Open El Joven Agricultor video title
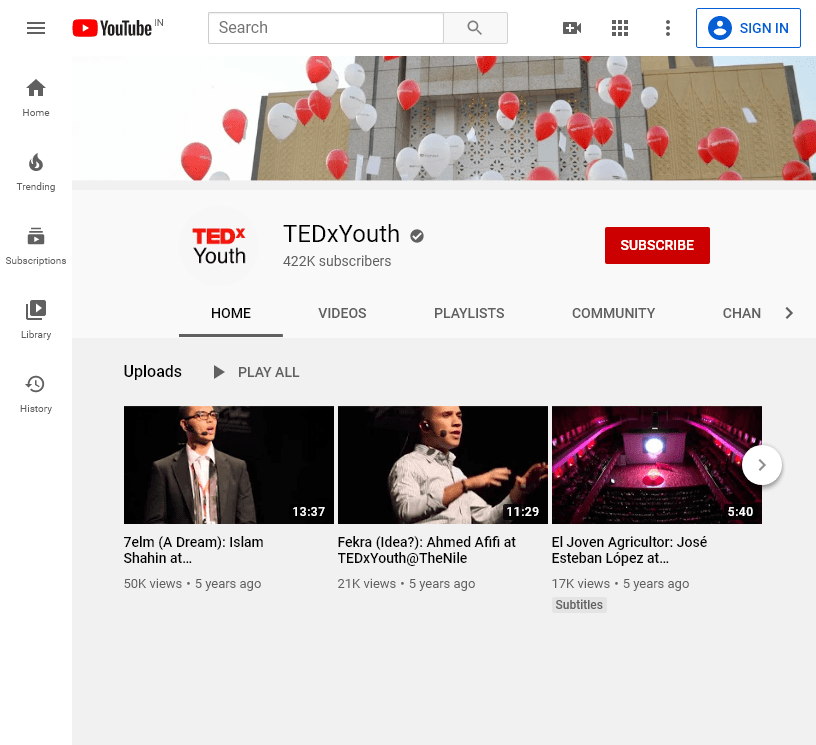 (629, 550)
